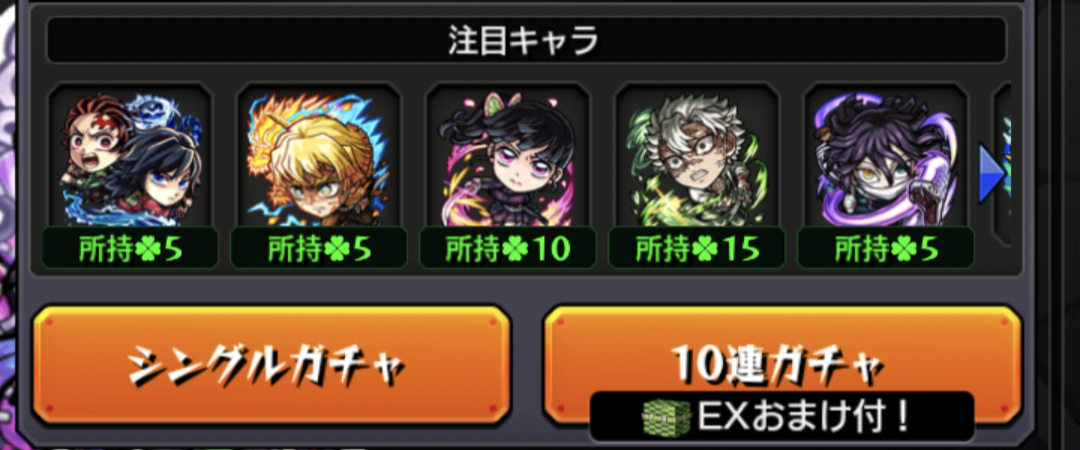Tap the 注目キャラ header bar
Viewport: 1080px width, 450px height.
(x=526, y=41)
